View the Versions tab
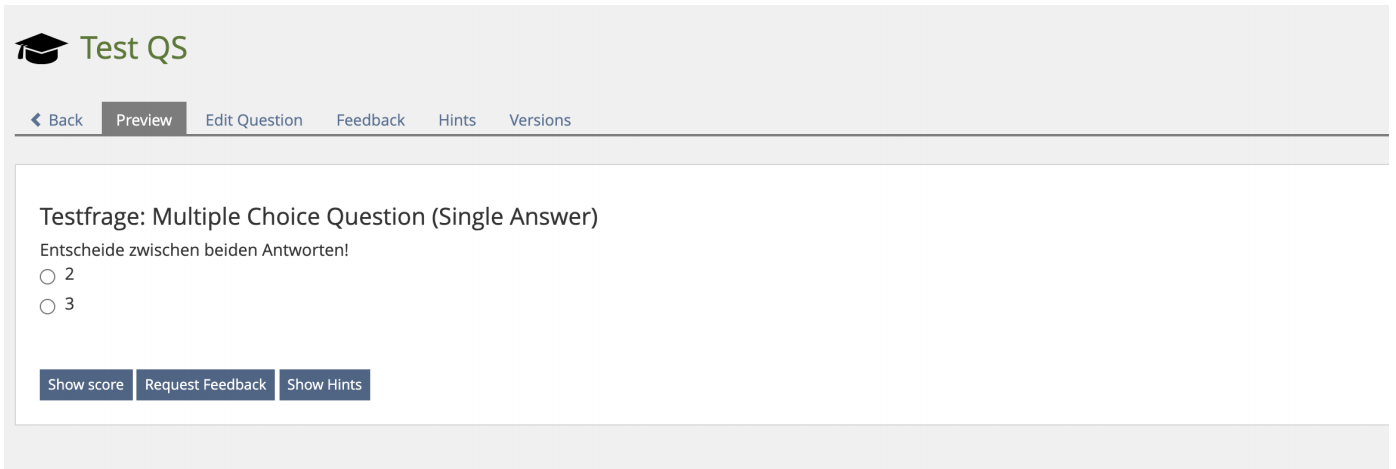 tap(540, 120)
